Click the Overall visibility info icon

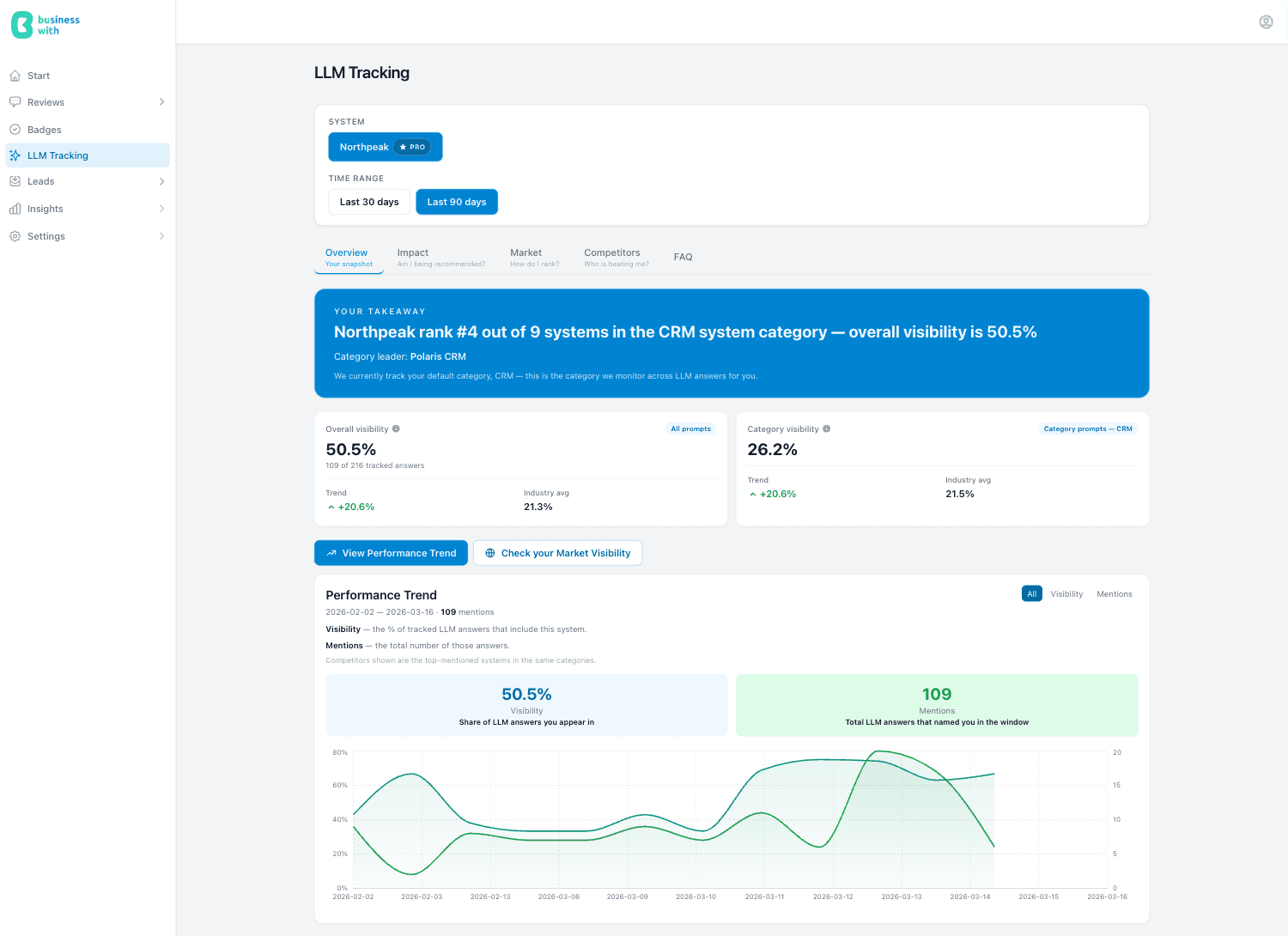point(396,428)
